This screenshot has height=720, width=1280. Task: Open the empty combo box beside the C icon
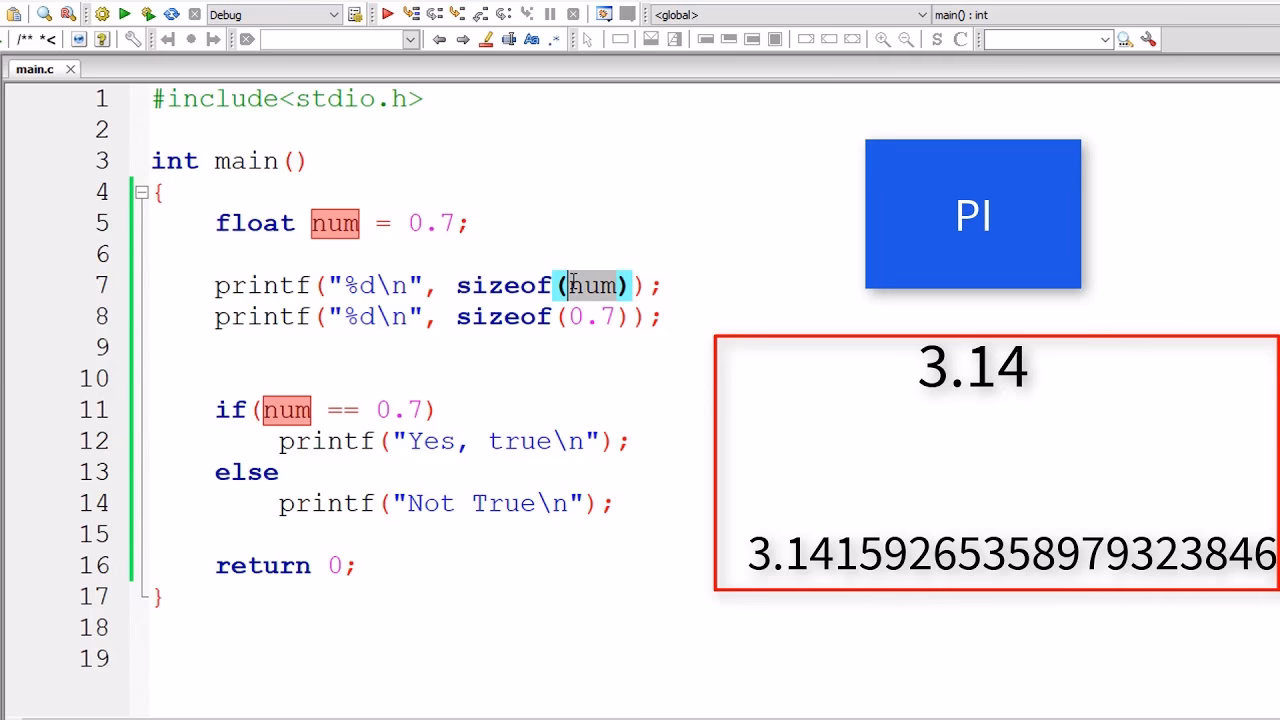[1048, 39]
